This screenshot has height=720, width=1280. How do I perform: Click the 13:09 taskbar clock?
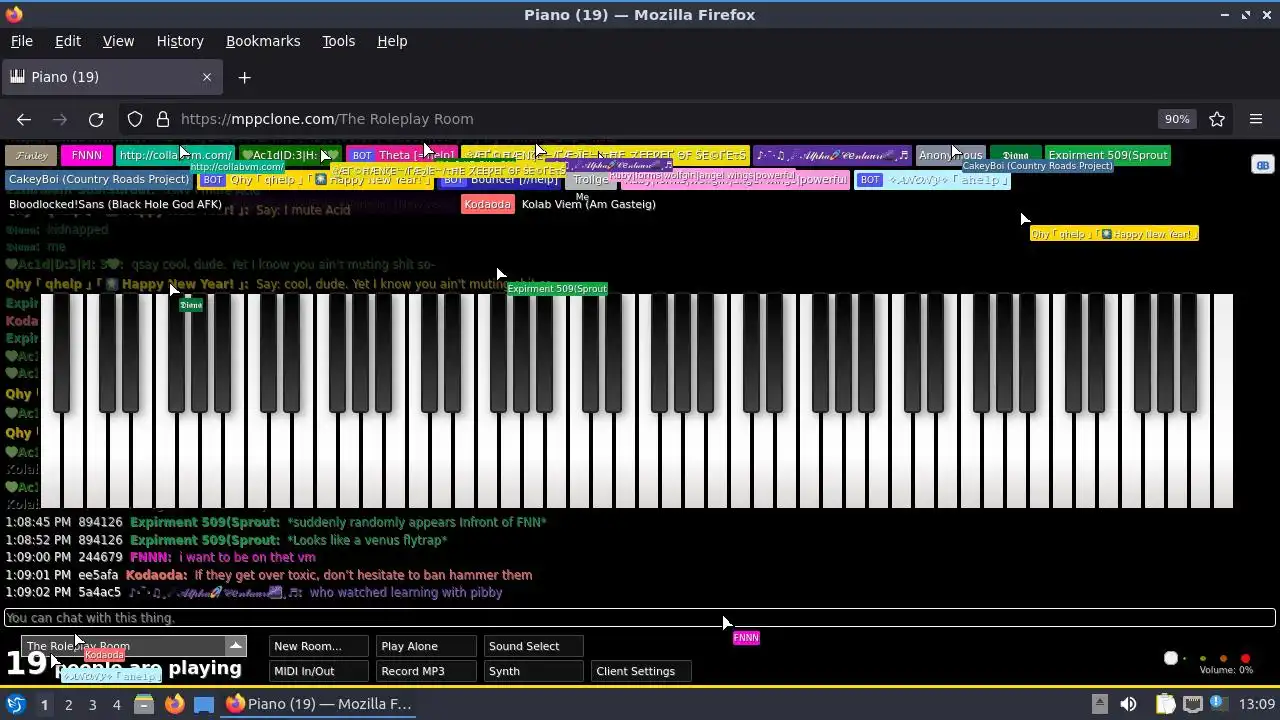[1257, 704]
